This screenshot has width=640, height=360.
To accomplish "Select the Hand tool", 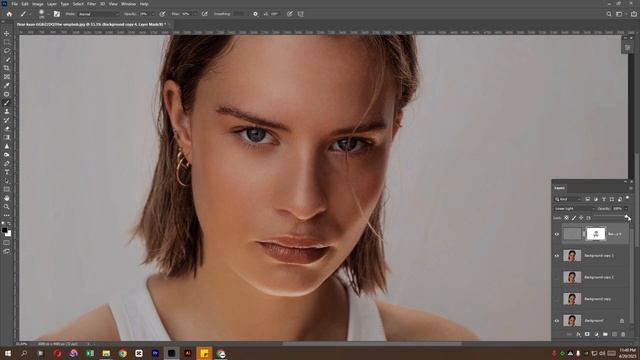I will point(7,198).
